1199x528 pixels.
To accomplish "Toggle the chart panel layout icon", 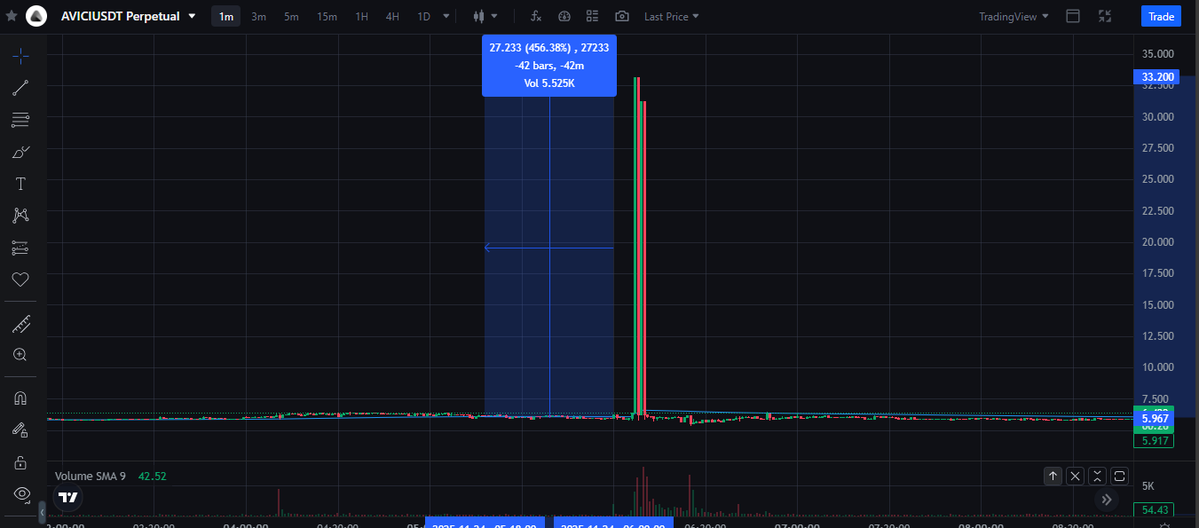I will point(1073,16).
